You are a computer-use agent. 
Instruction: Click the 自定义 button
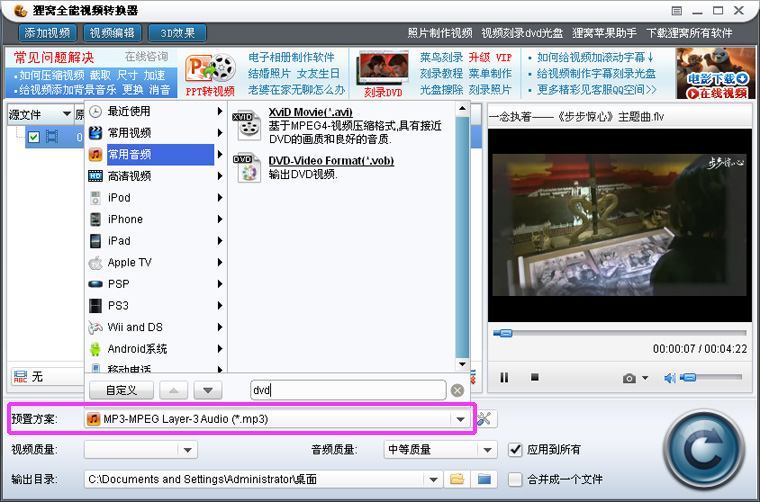pyautogui.click(x=122, y=390)
